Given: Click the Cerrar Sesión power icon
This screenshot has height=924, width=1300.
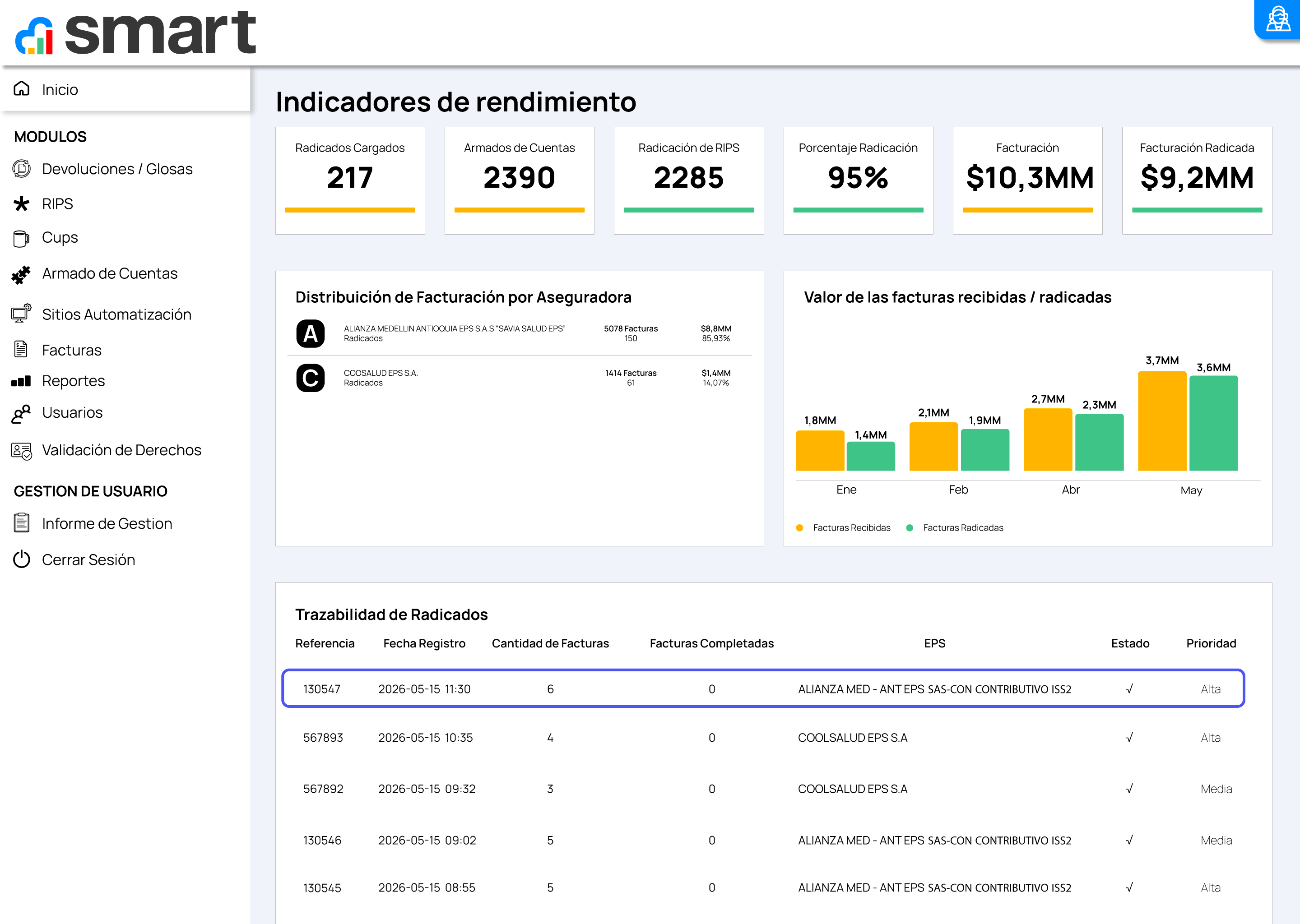Looking at the screenshot, I should pos(22,559).
